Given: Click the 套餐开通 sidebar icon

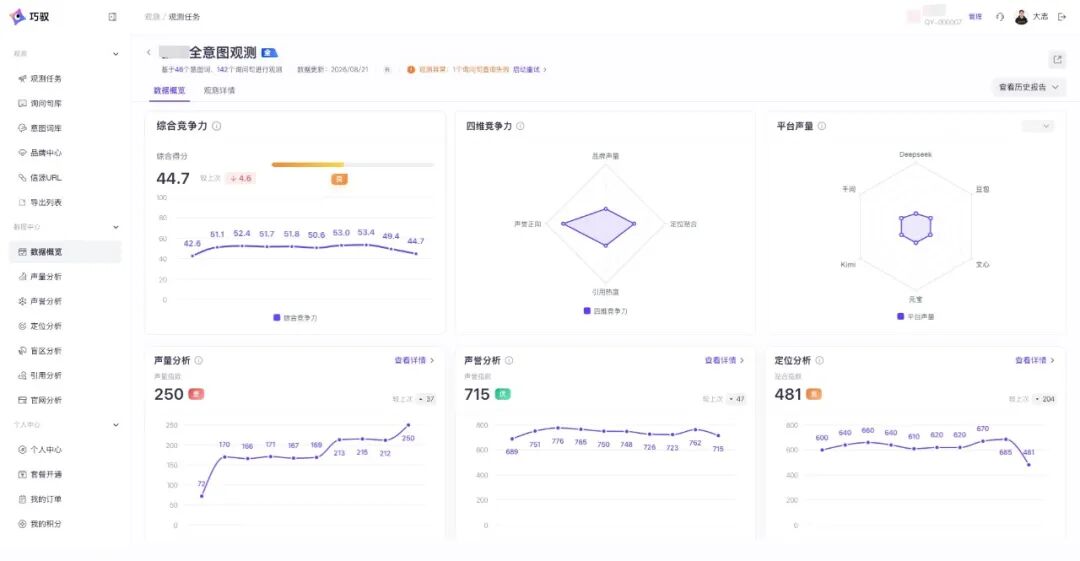Looking at the screenshot, I should [22, 474].
